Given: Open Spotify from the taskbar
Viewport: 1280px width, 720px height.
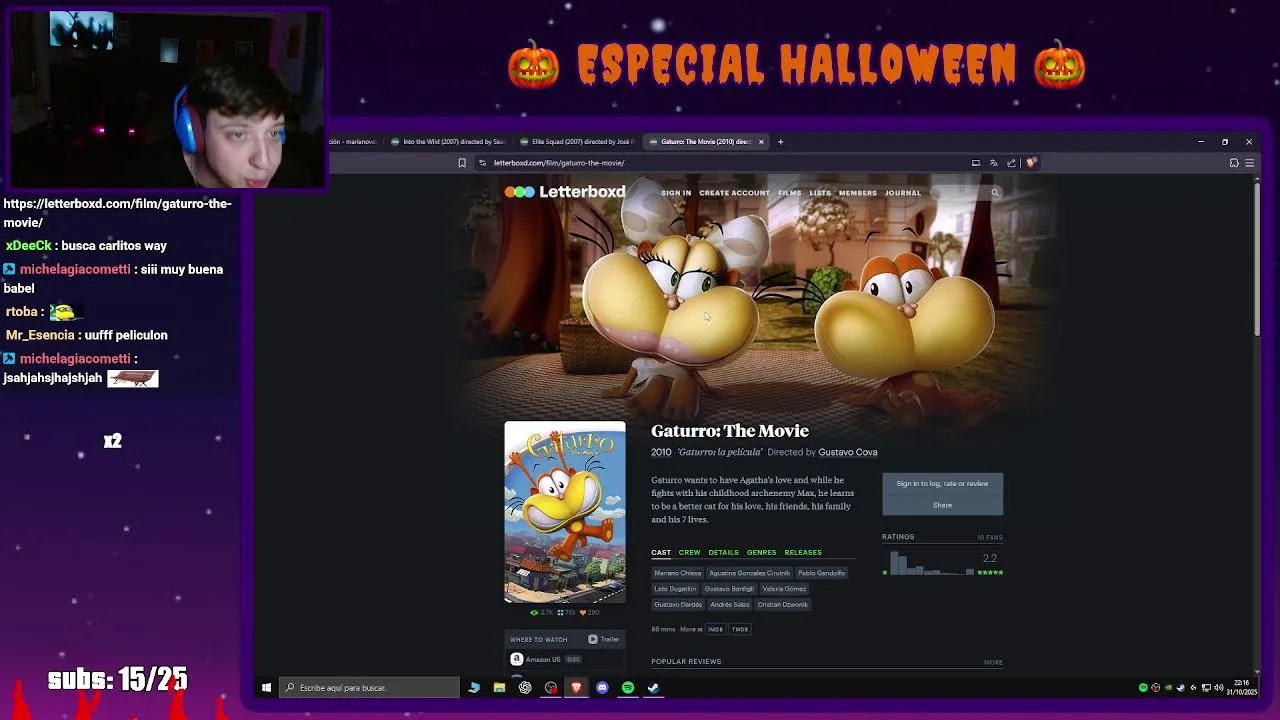Looking at the screenshot, I should (x=628, y=688).
